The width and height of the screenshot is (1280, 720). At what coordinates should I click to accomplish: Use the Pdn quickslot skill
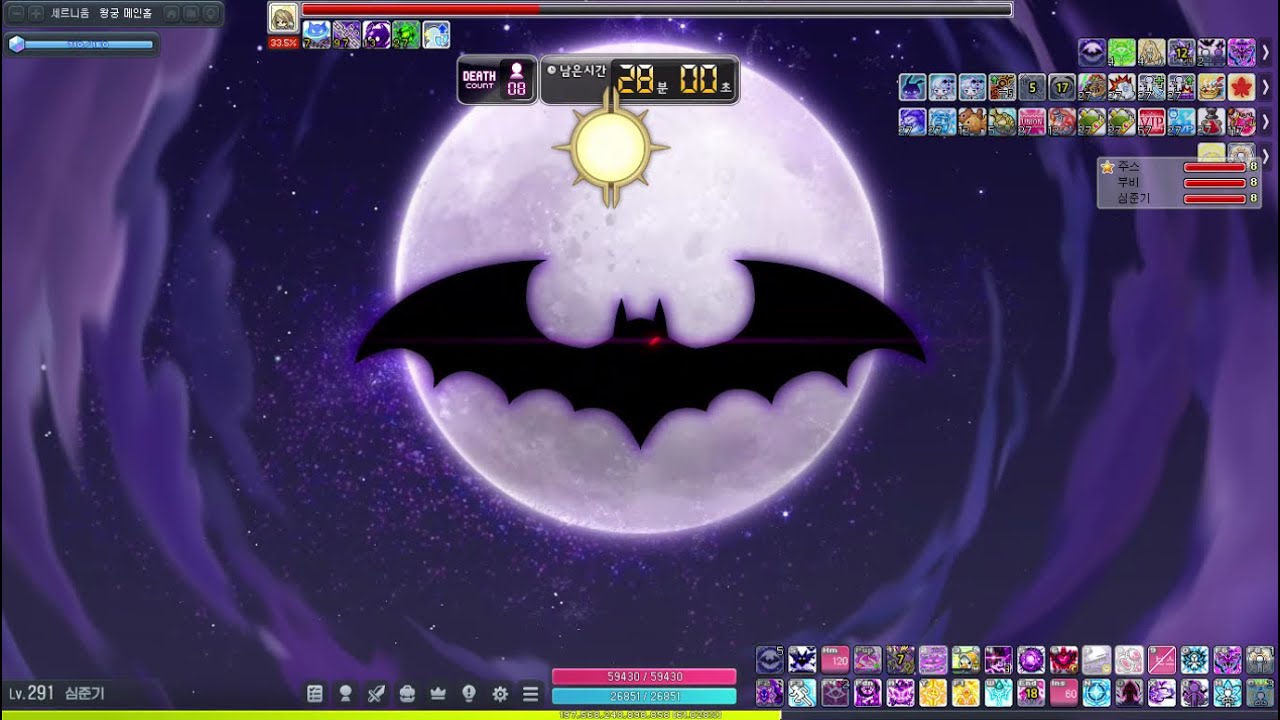pos(868,693)
